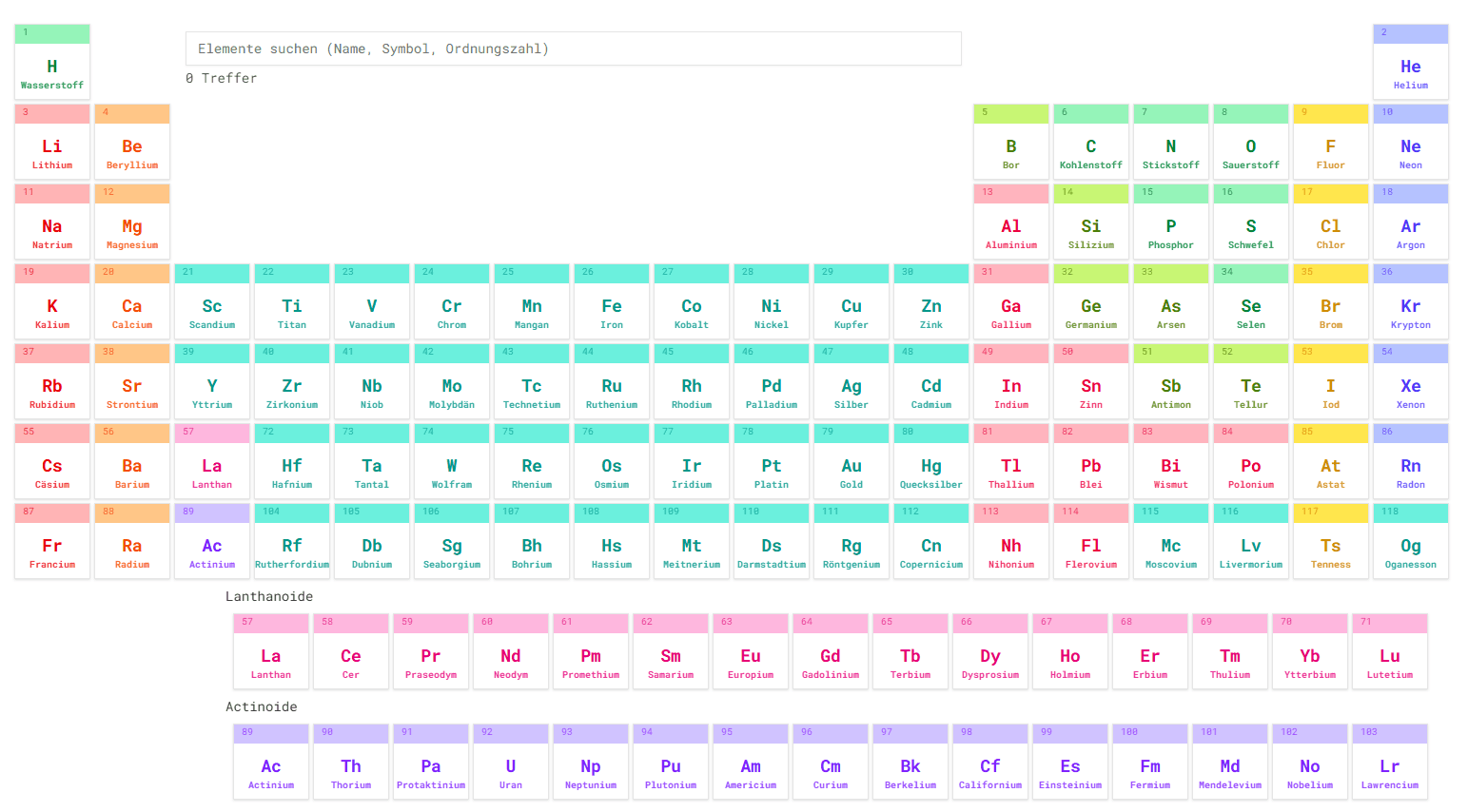Select Cer (Ce) in the Lanthanoide row

[351, 651]
